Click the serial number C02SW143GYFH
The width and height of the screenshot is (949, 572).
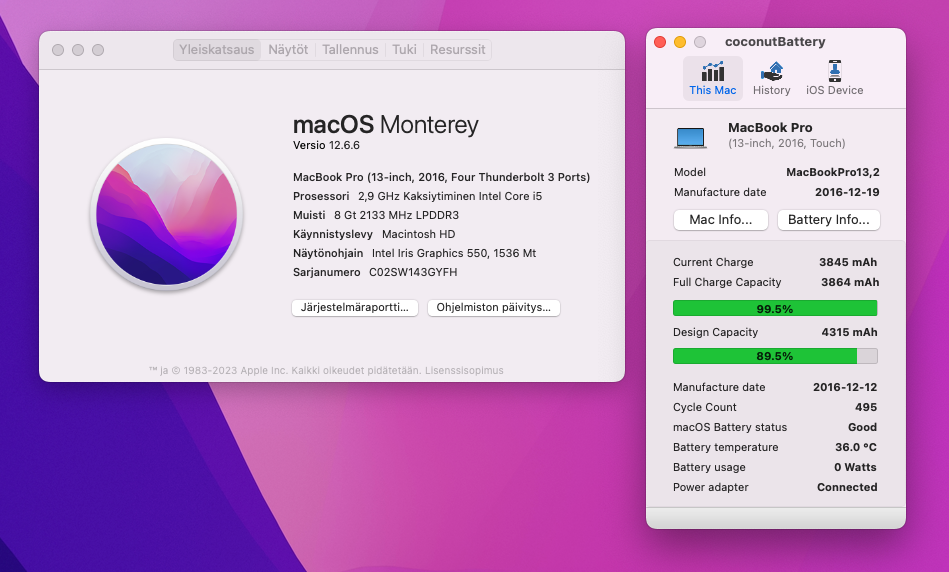point(413,272)
